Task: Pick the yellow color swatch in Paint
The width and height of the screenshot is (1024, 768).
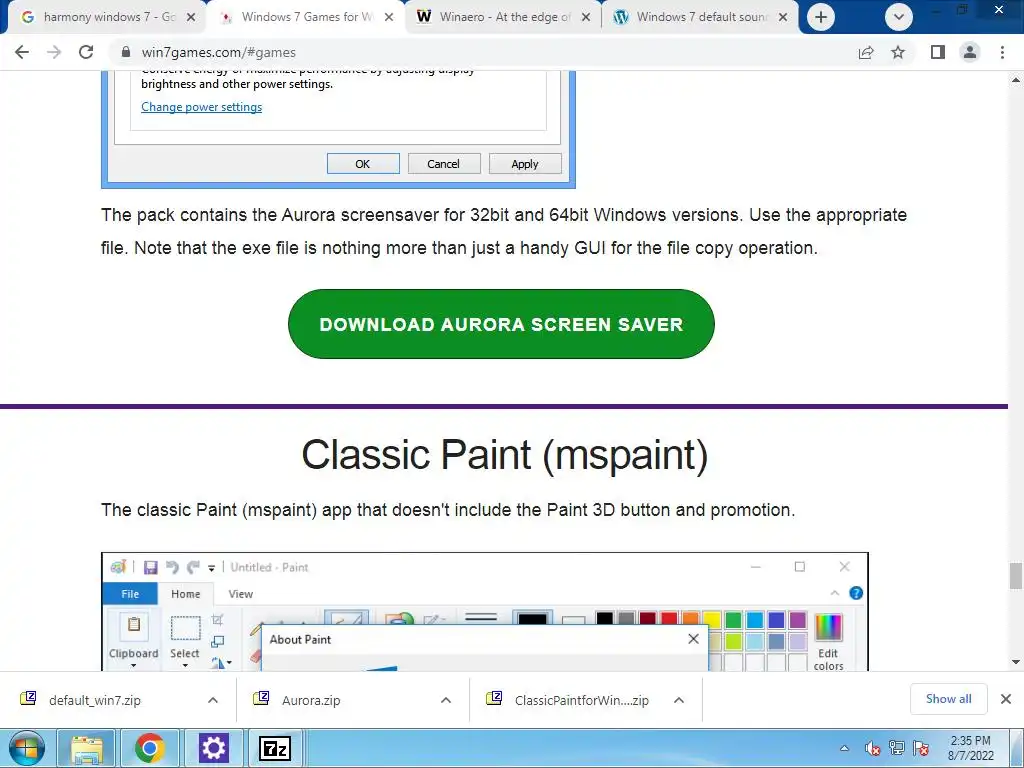Action: [x=712, y=619]
